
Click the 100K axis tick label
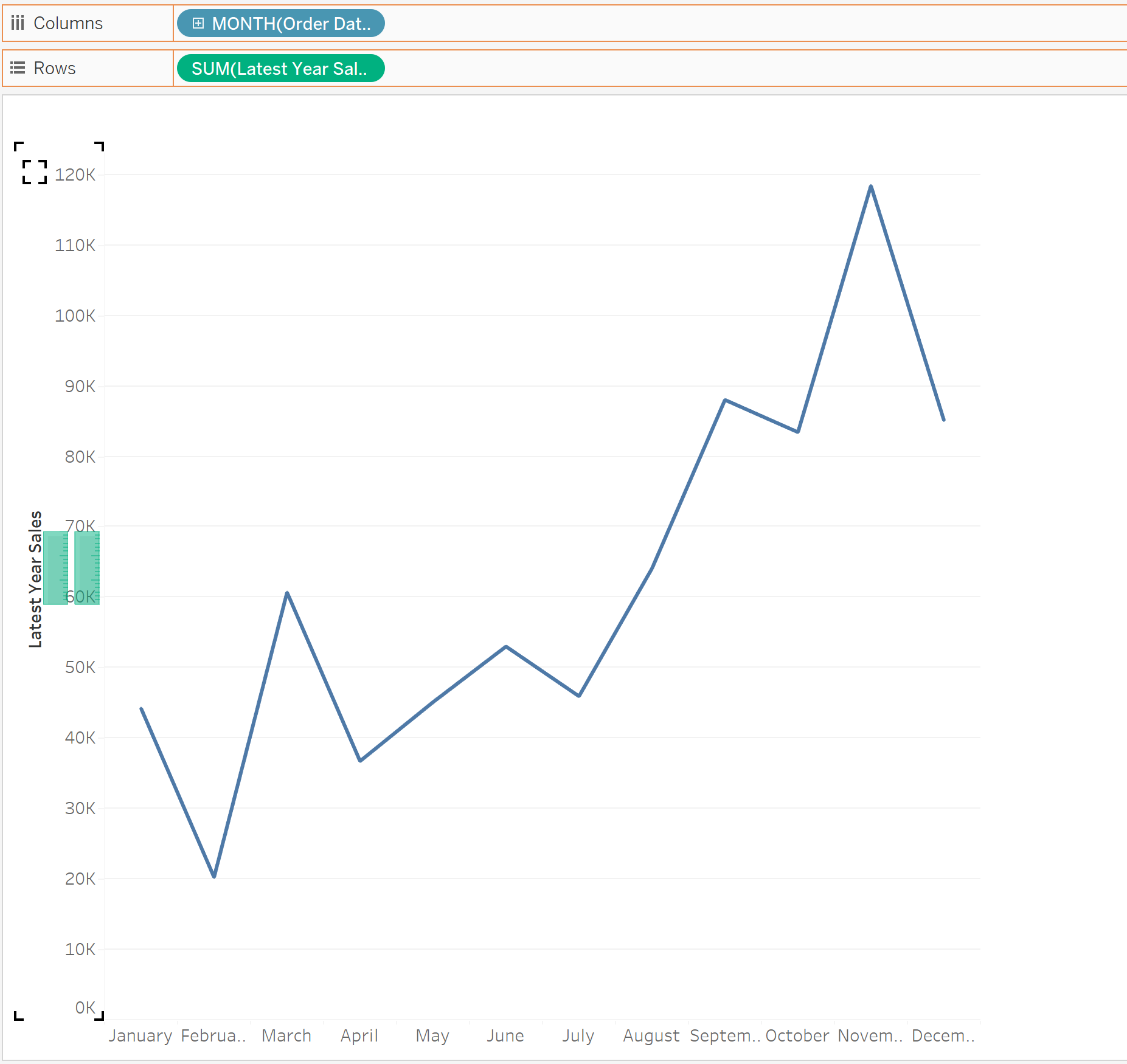[75, 316]
